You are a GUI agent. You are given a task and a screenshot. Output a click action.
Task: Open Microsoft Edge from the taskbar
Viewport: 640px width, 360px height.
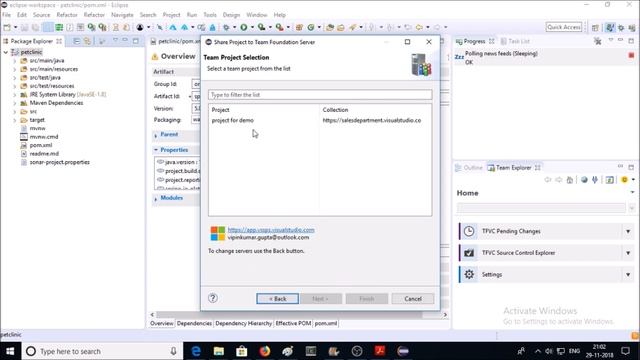point(196,351)
